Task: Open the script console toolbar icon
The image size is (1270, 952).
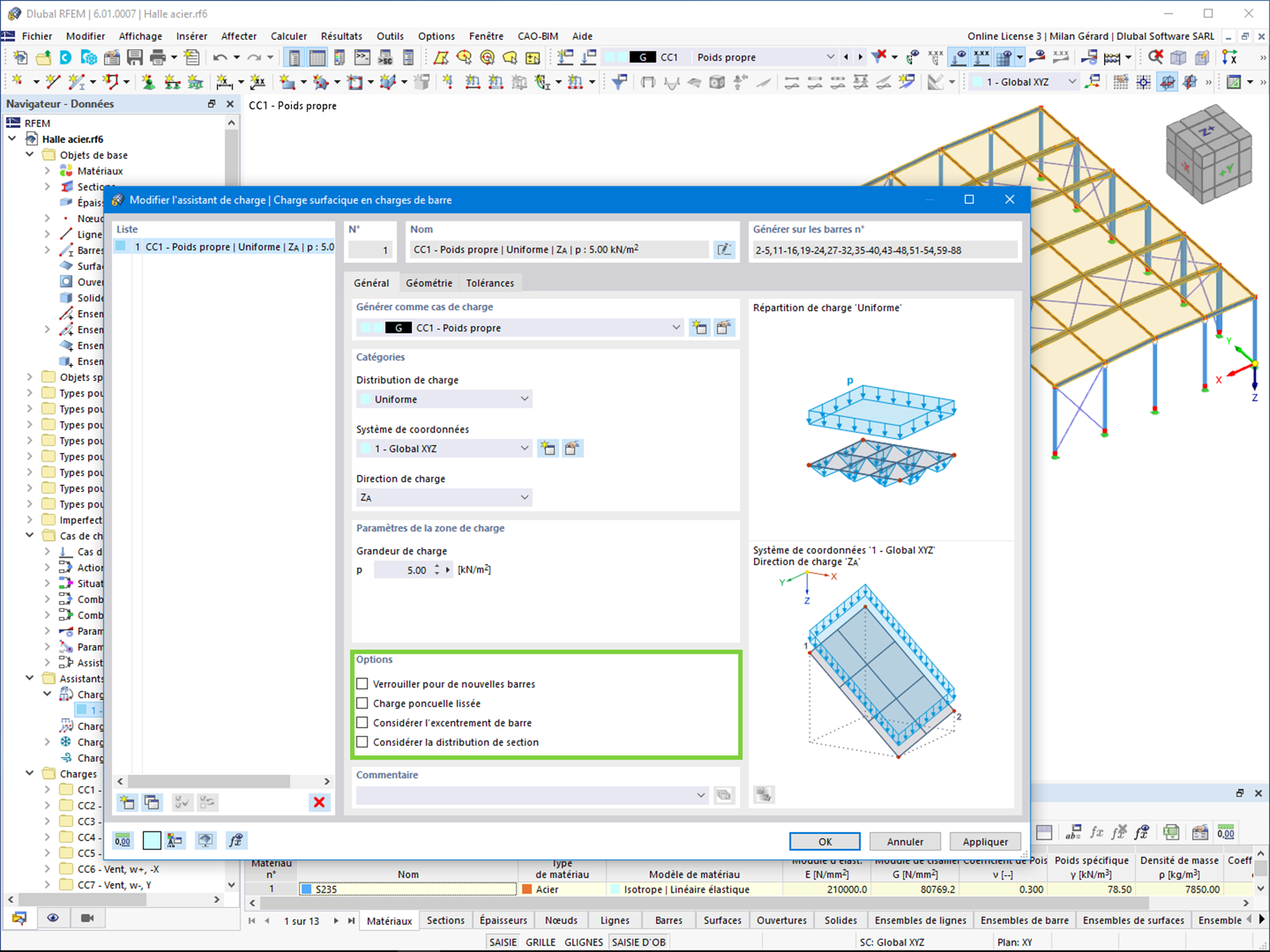Action: 362,57
